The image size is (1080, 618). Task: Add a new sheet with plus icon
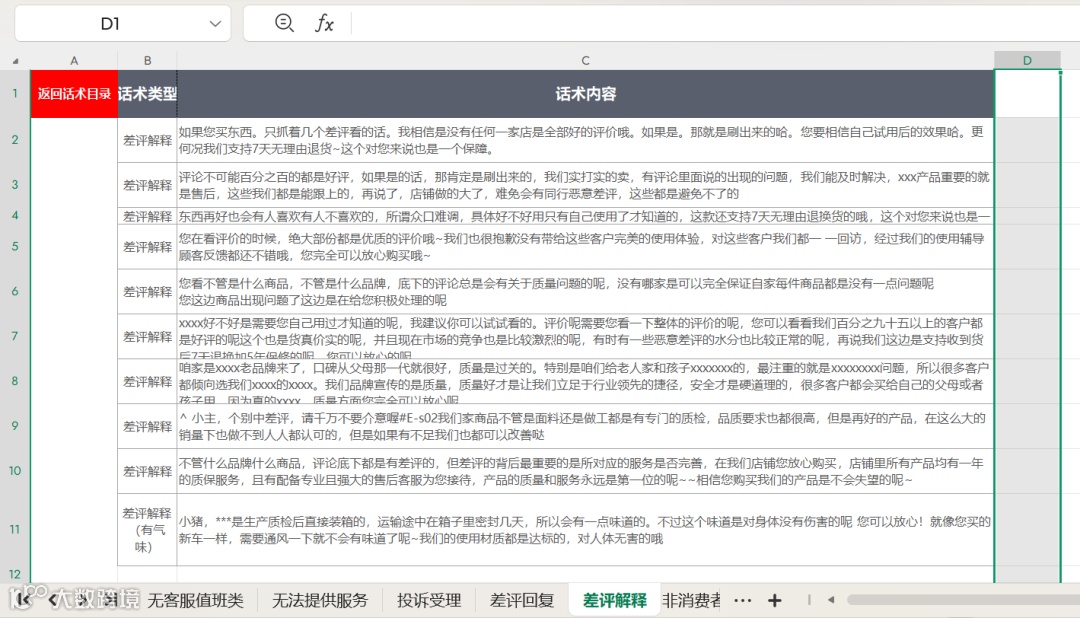774,601
